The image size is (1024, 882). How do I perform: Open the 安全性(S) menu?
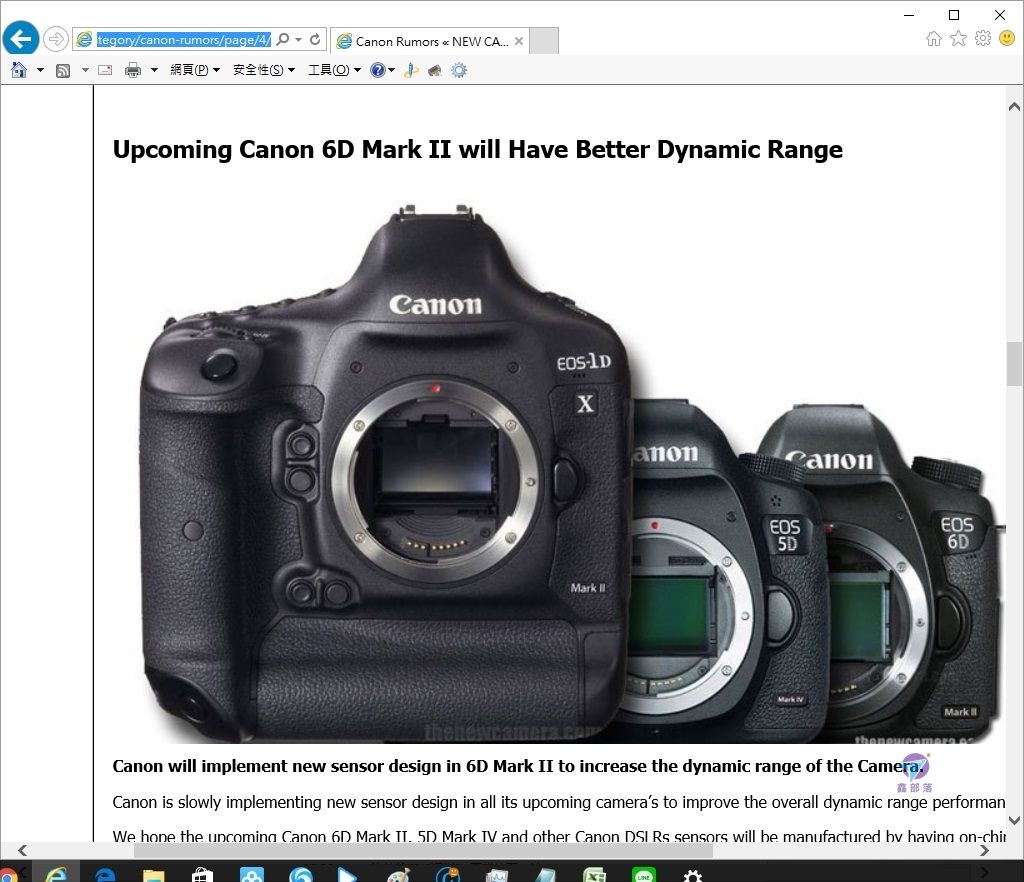click(x=264, y=70)
